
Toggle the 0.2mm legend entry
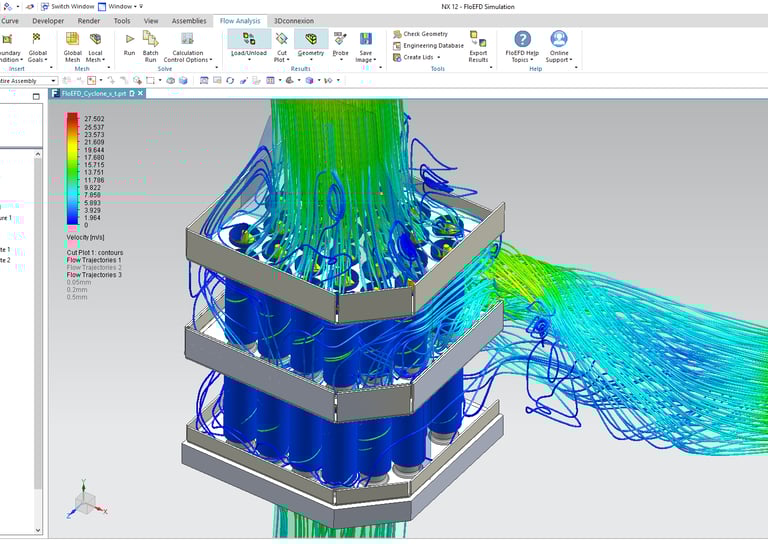[x=77, y=289]
